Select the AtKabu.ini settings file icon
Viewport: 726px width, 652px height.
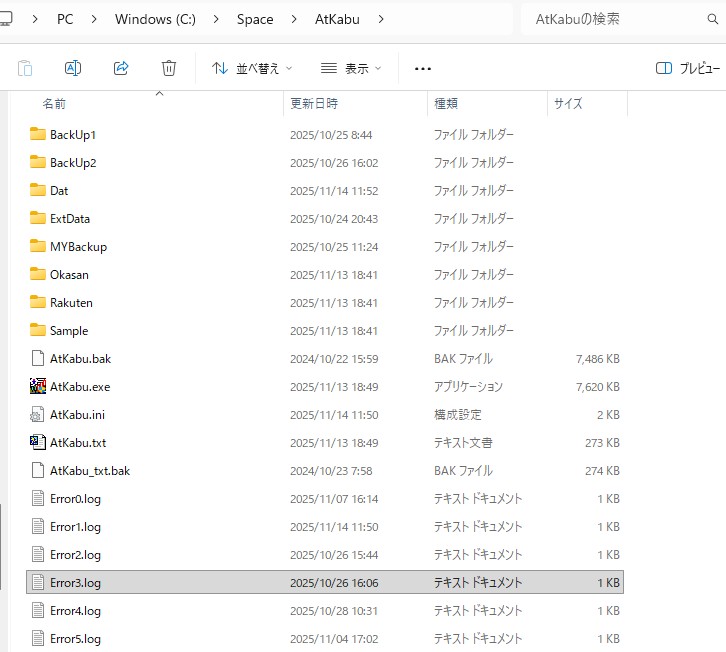click(38, 414)
